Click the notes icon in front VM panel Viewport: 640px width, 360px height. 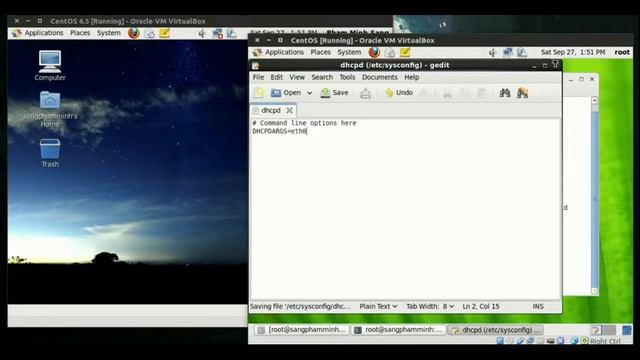[405, 52]
